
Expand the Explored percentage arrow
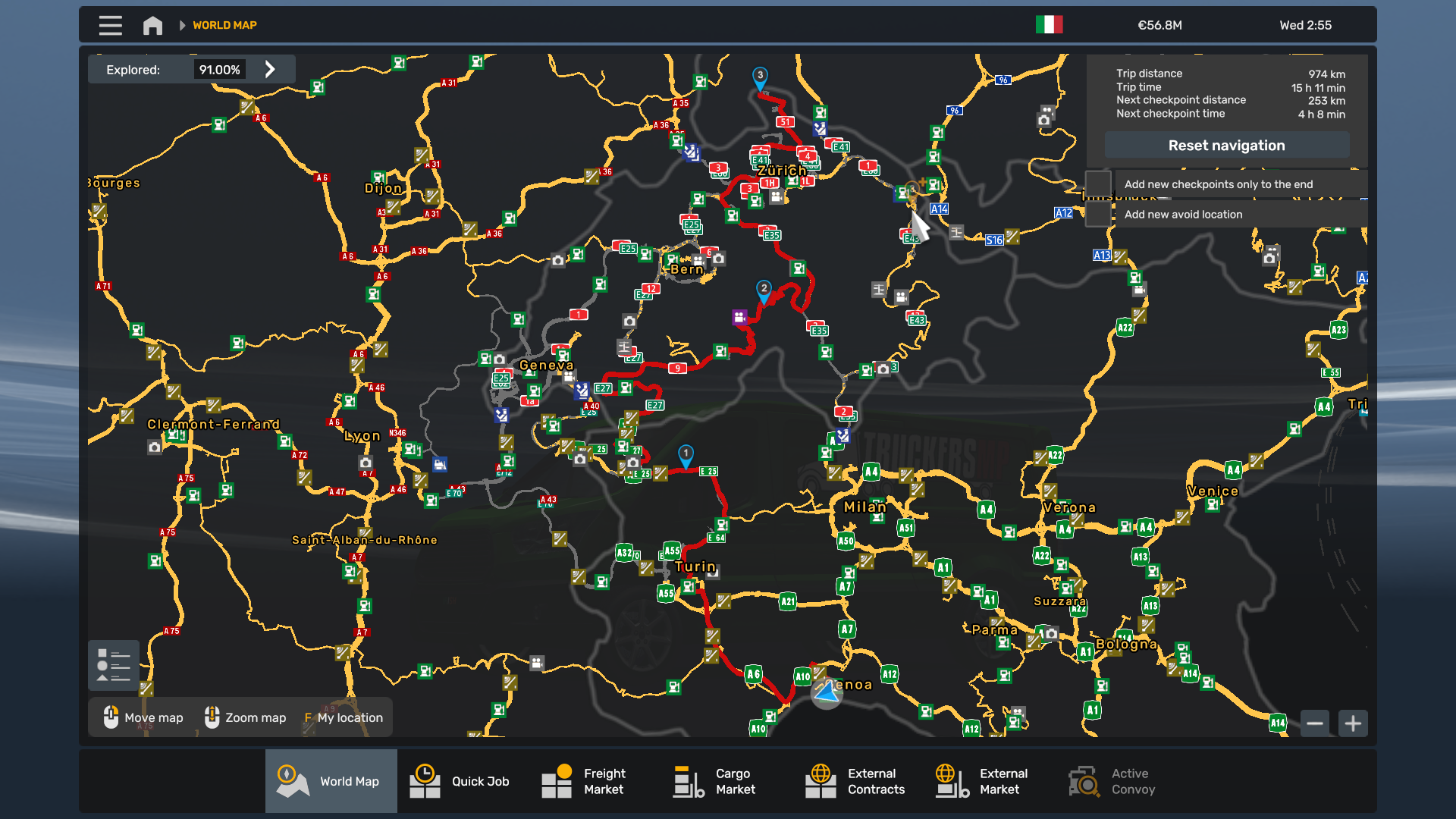coord(270,70)
